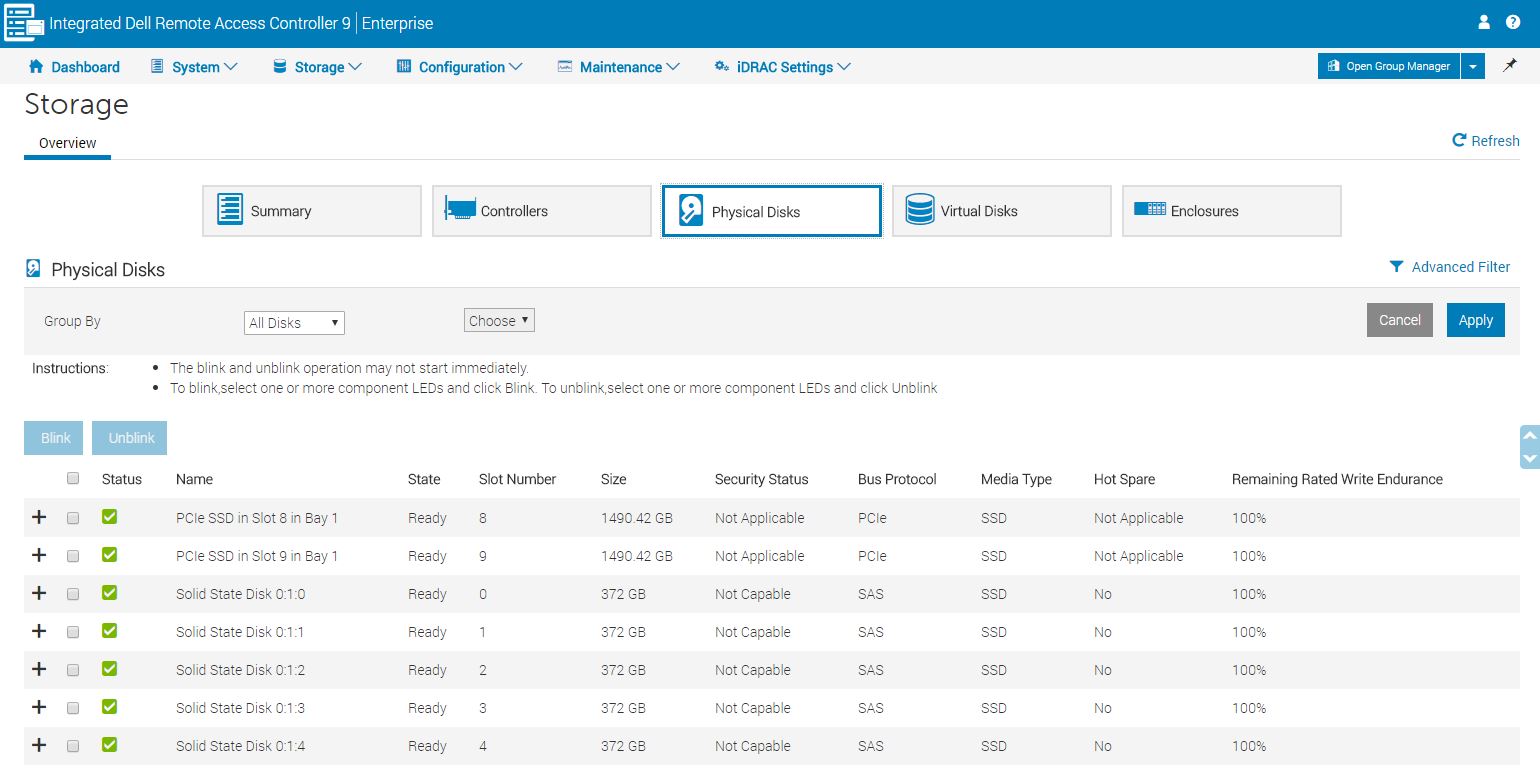
Task: Show the Enclosures view
Action: (x=1231, y=211)
